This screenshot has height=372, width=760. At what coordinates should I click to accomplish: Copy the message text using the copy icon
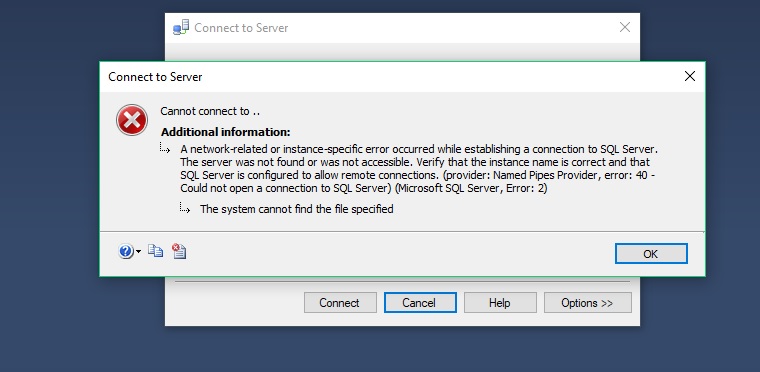tap(155, 251)
